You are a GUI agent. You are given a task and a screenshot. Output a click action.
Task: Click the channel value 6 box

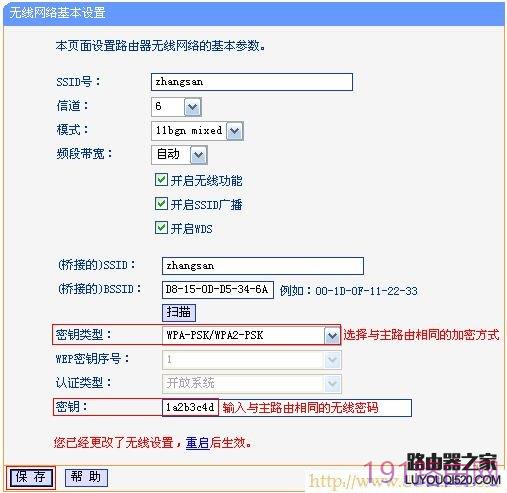pos(168,107)
